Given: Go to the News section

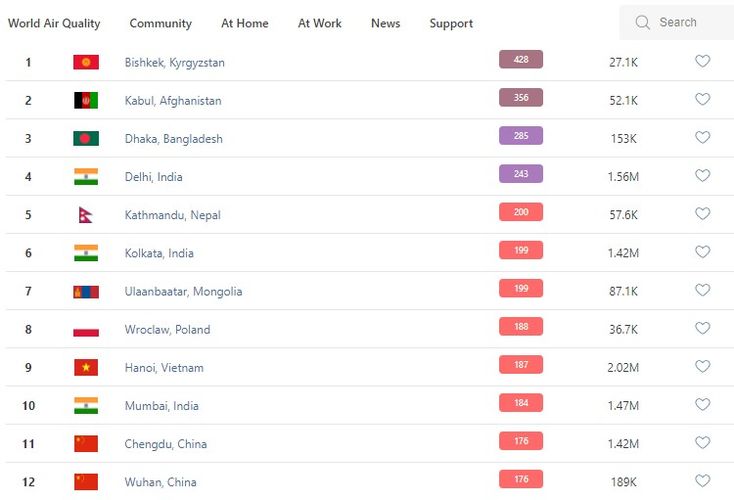Looking at the screenshot, I should click(x=385, y=23).
